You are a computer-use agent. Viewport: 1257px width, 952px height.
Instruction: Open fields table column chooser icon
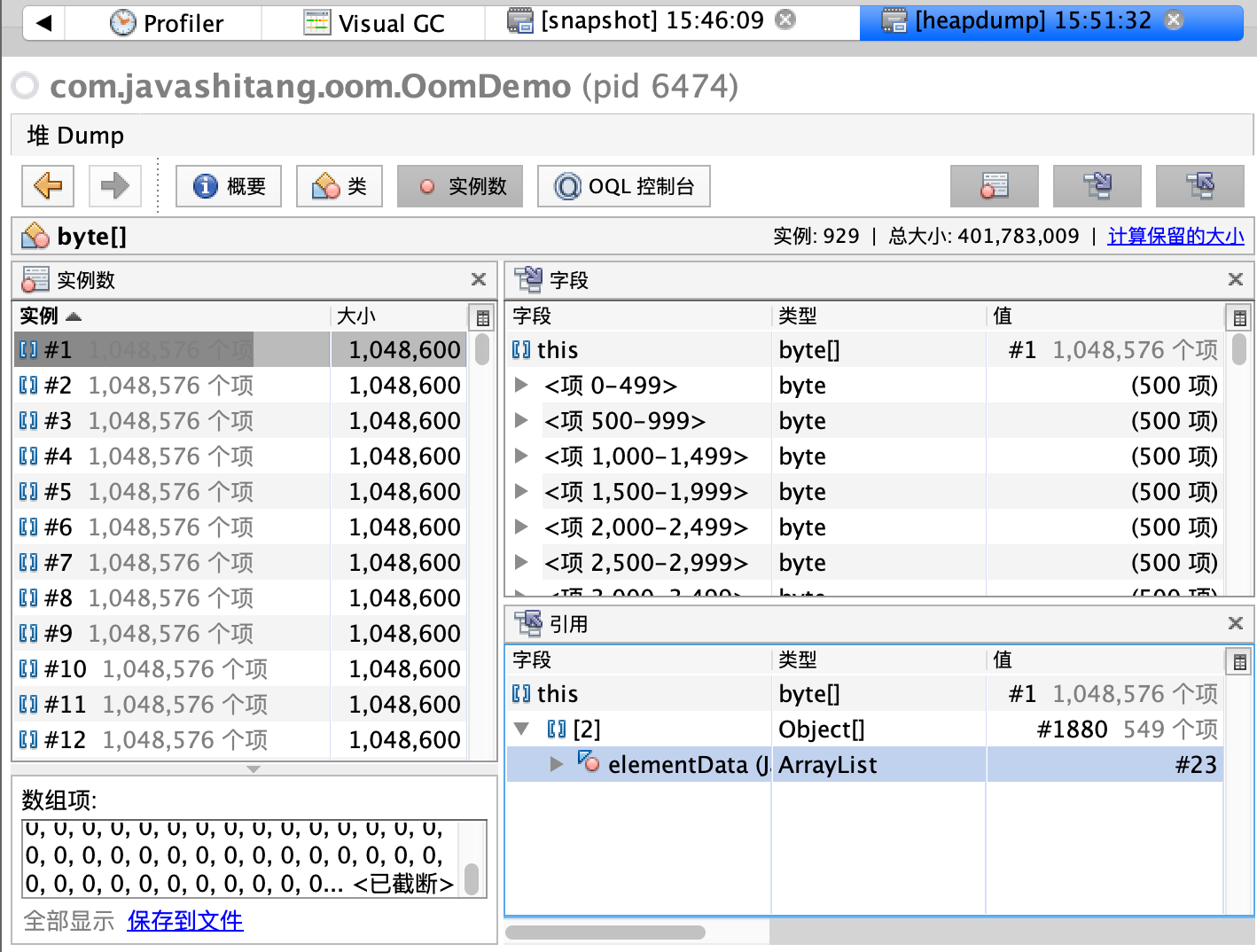coord(1239,316)
